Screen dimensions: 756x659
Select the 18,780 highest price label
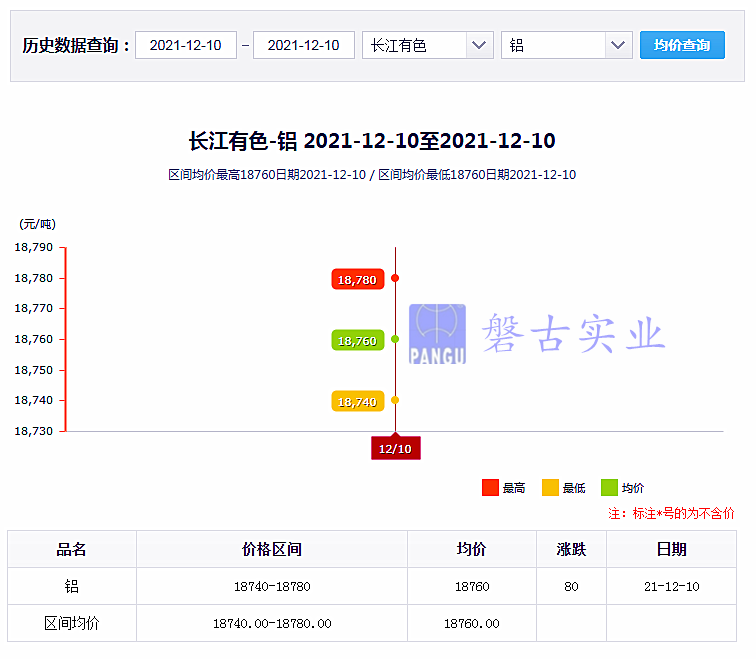click(358, 279)
